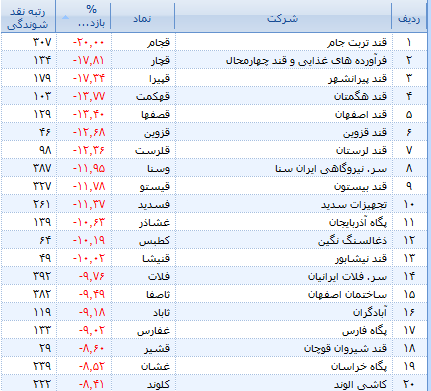Select company پگاه فارس

[x=364, y=330]
